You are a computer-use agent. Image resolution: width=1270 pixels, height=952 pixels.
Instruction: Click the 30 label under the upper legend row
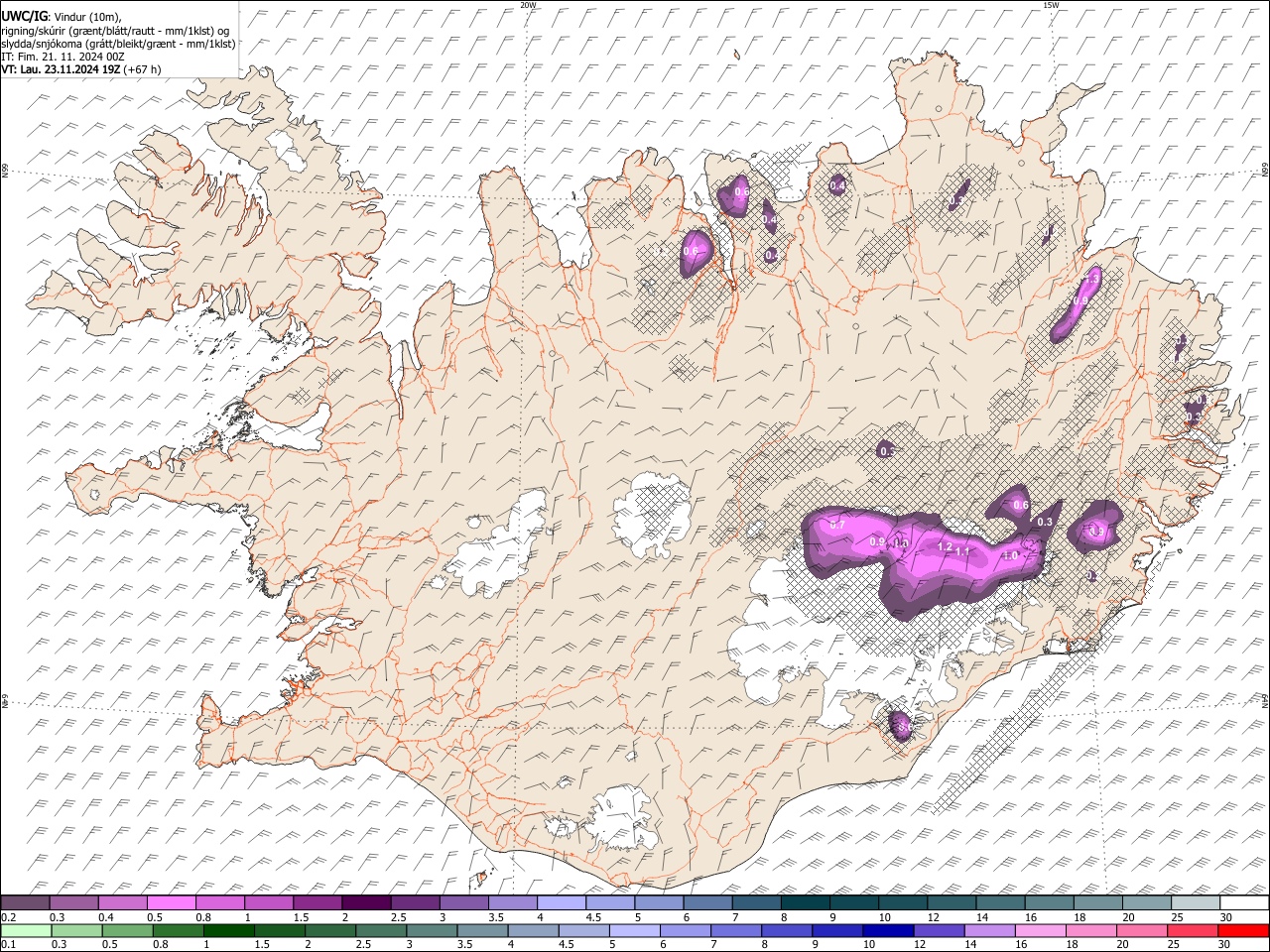pyautogui.click(x=1226, y=917)
